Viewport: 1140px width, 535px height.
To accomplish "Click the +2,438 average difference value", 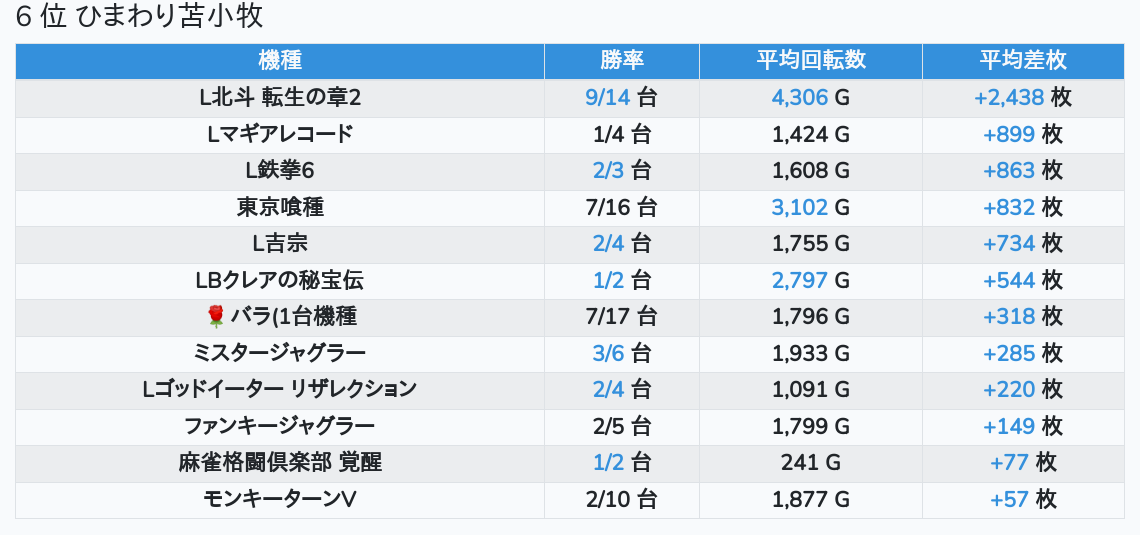I will coord(1009,98).
